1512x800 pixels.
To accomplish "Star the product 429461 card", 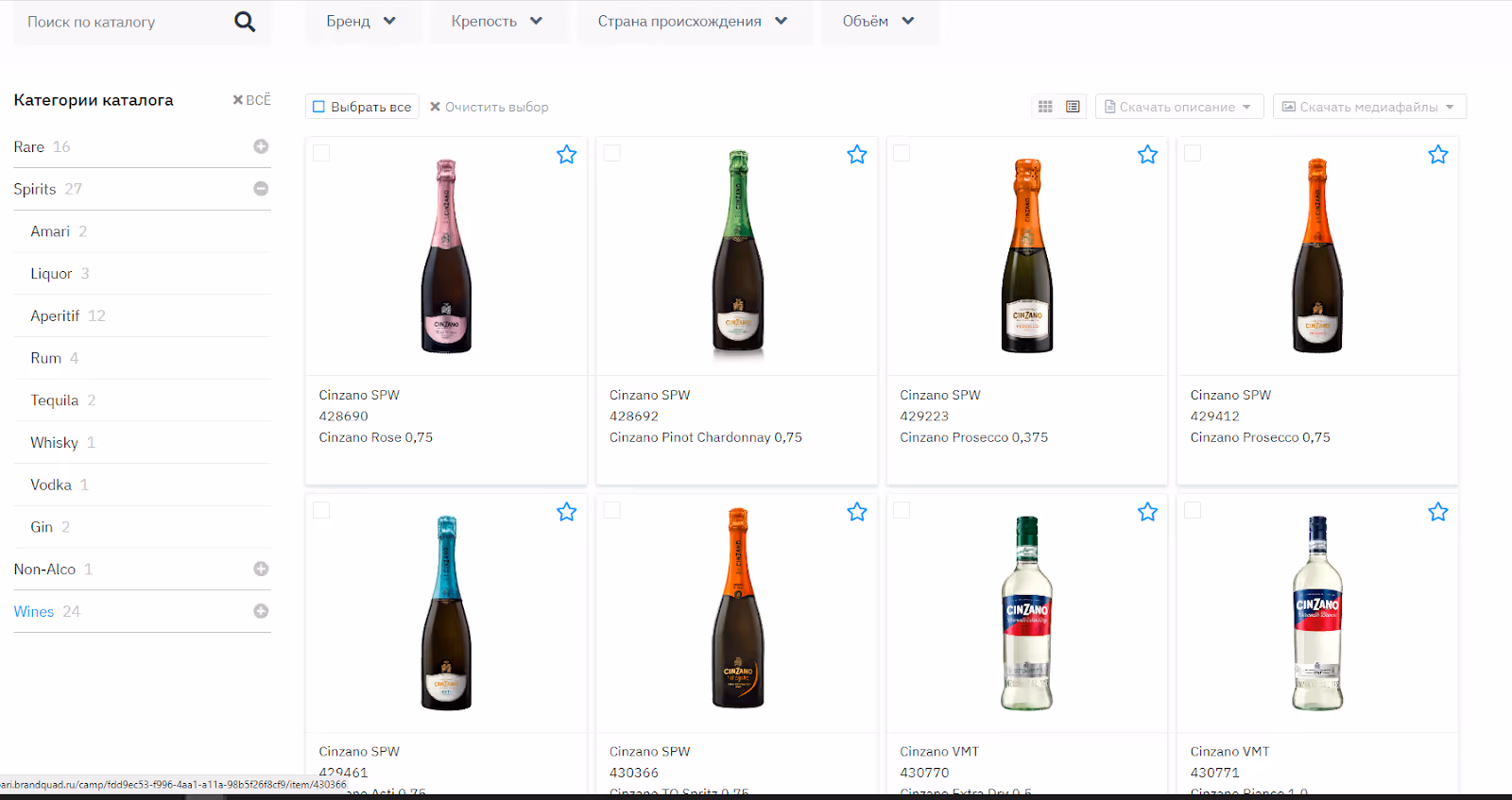I will click(566, 512).
